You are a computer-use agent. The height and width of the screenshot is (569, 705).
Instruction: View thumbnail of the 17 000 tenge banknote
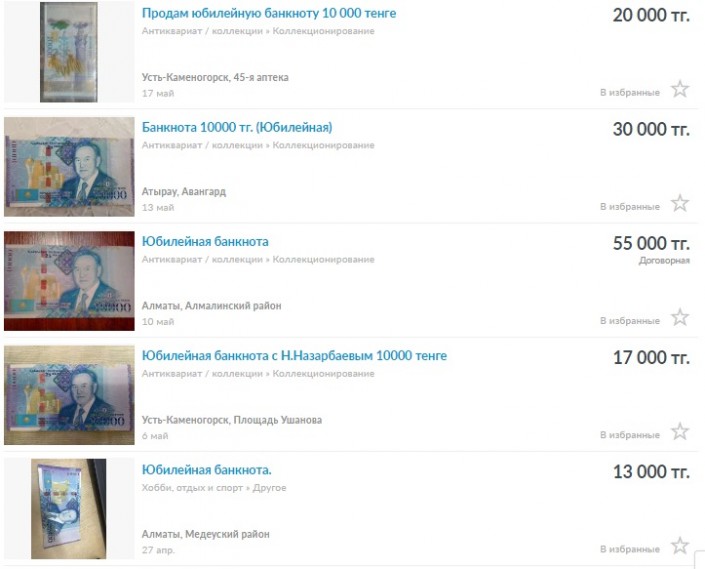(69, 395)
